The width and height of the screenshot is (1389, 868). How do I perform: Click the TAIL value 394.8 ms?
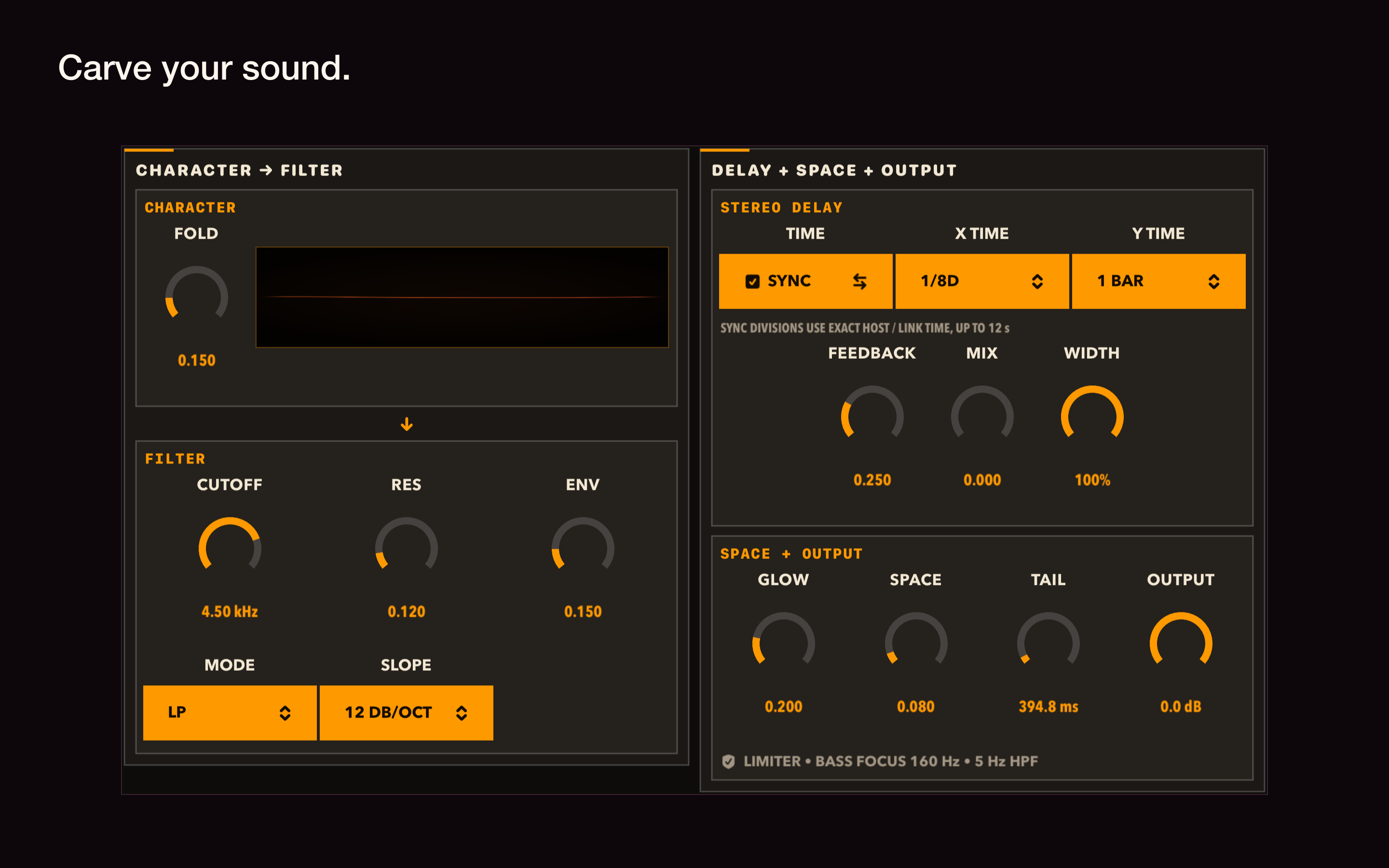pos(1048,706)
